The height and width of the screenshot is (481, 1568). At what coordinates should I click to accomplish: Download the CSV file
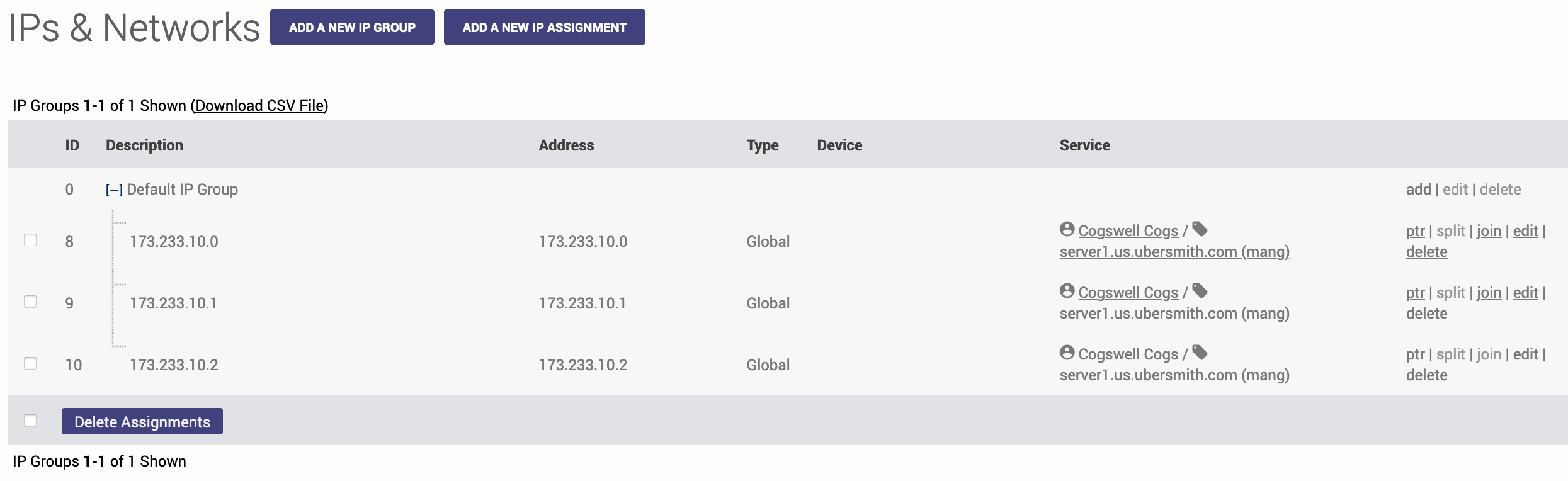[259, 106]
